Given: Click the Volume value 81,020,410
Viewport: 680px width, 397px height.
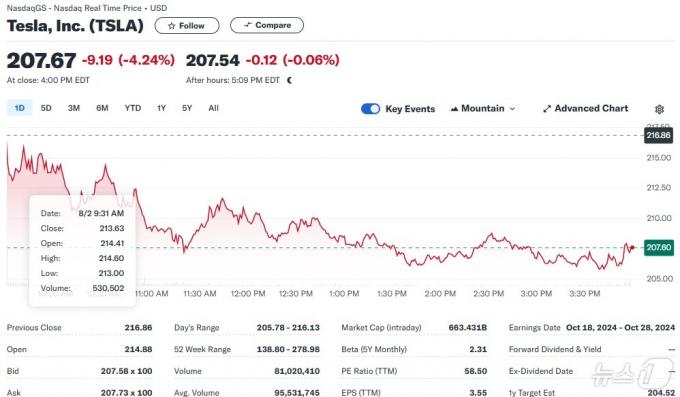Looking at the screenshot, I should (x=297, y=371).
